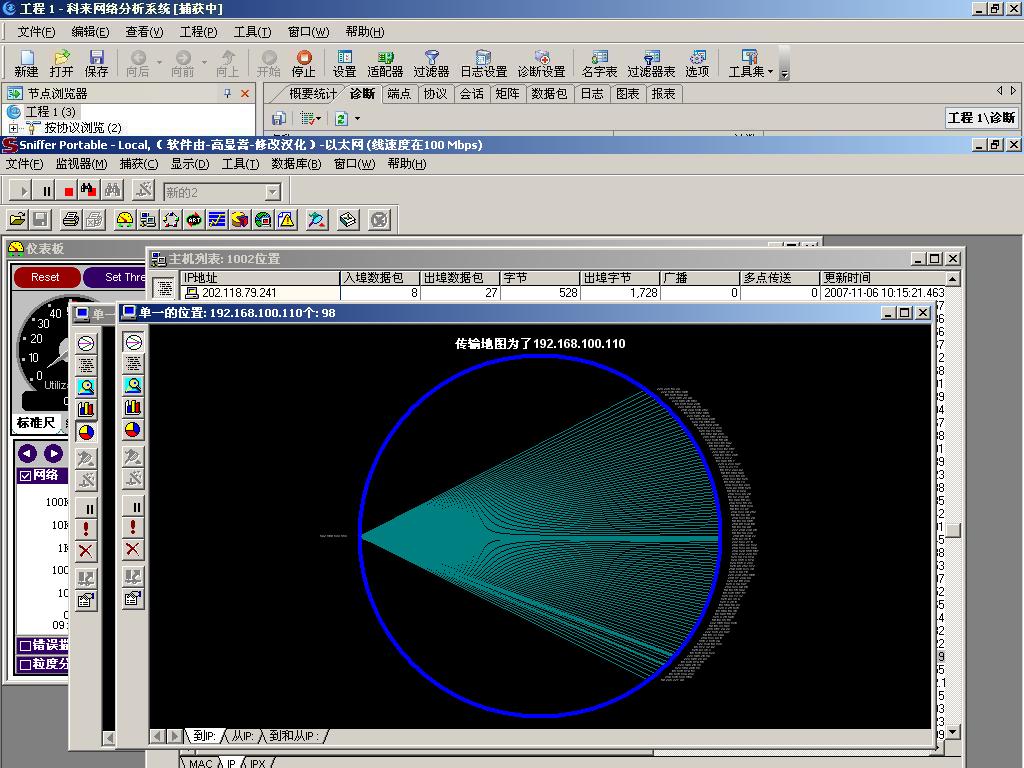Switch to the 从IP tab
This screenshot has height=768, width=1024.
pos(241,736)
